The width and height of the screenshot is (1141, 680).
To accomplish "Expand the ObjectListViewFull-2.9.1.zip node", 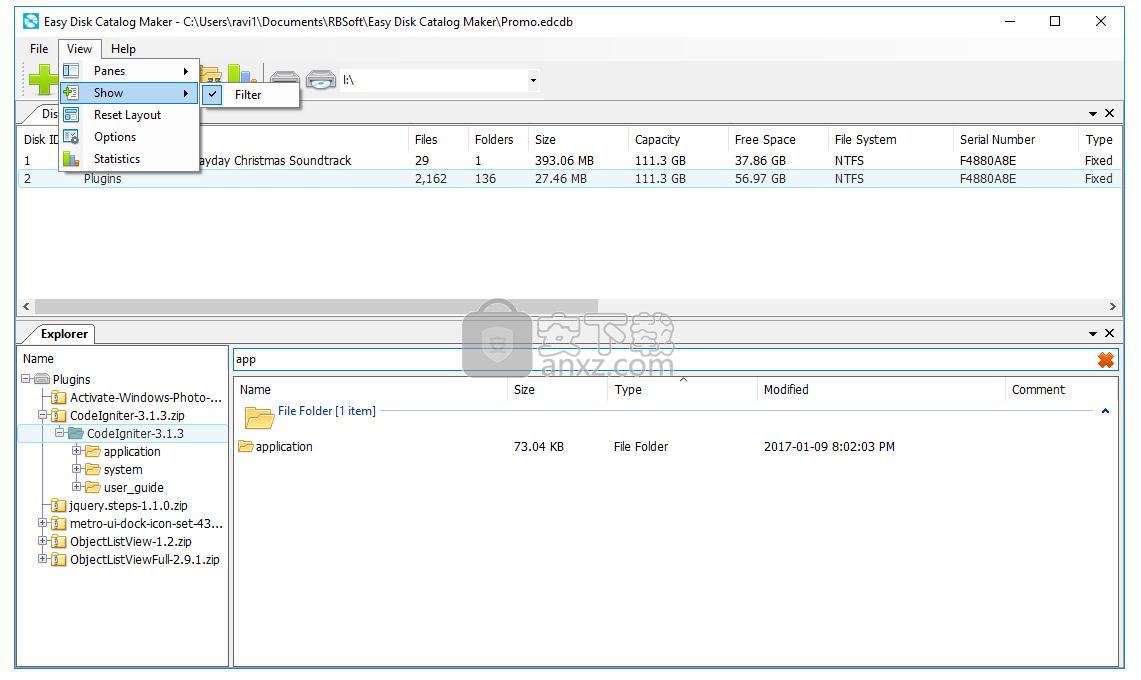I will (x=43, y=558).
